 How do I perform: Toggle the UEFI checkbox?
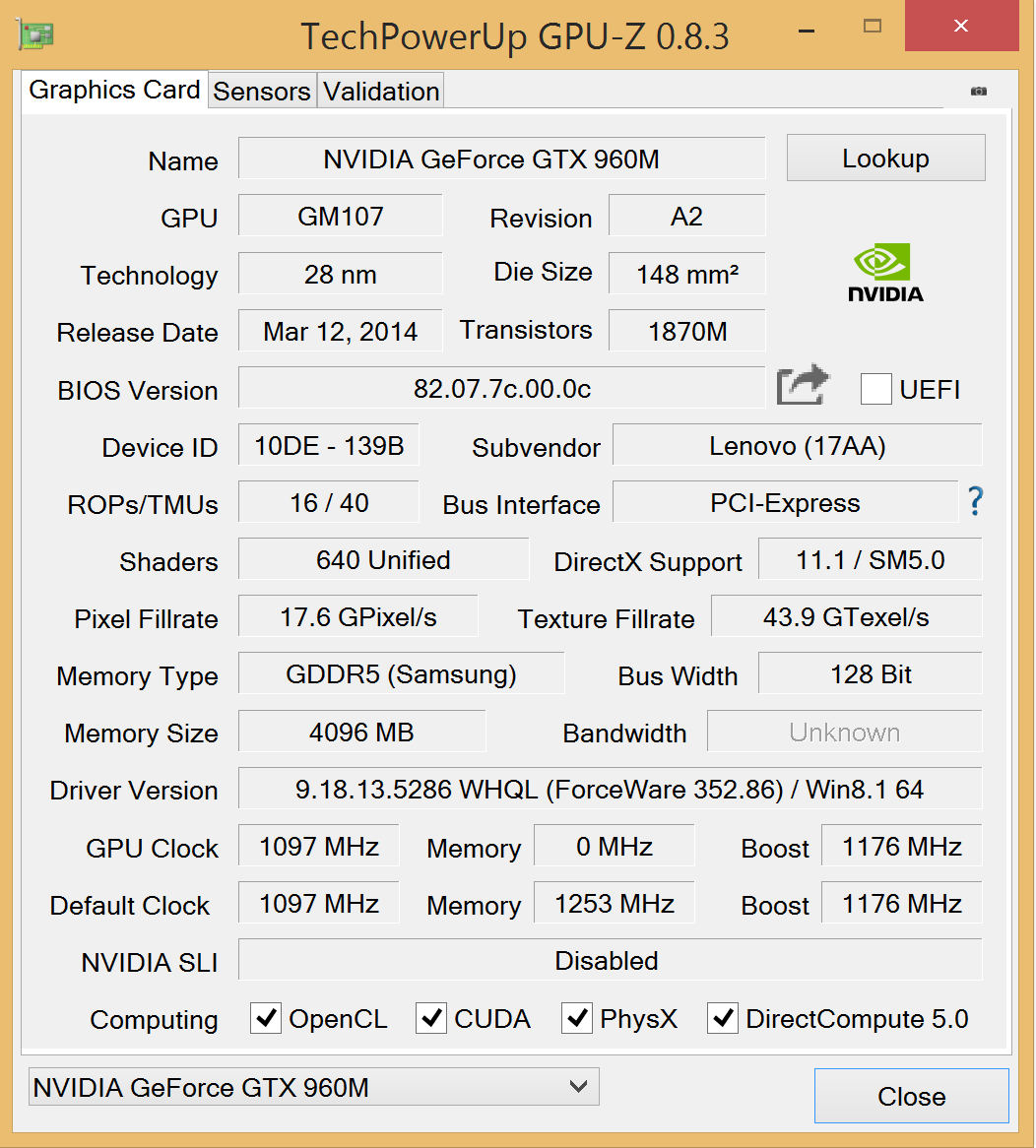[x=875, y=389]
